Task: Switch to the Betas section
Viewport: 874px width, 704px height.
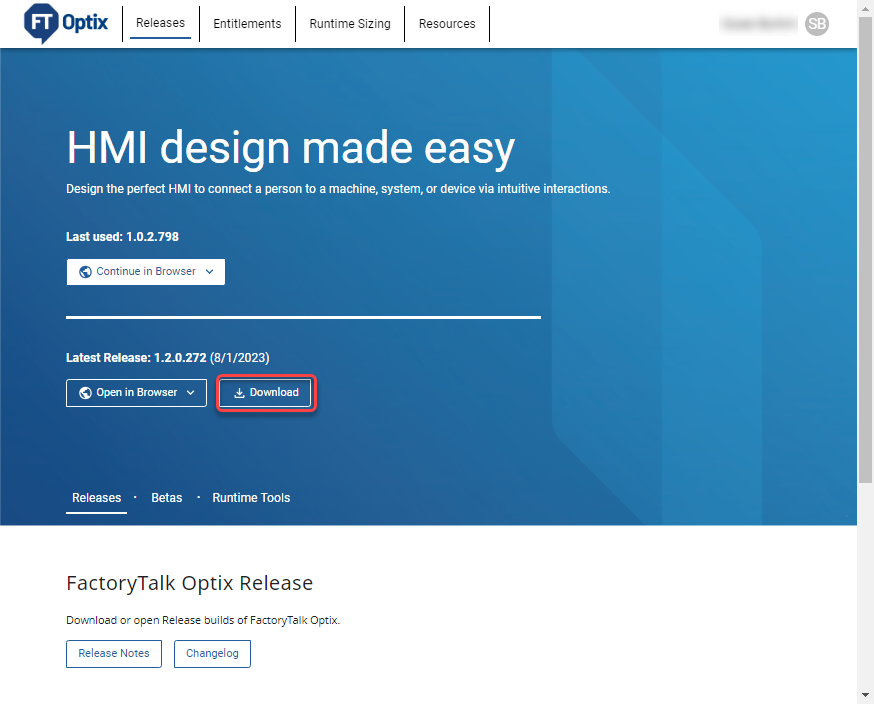Action: point(167,498)
